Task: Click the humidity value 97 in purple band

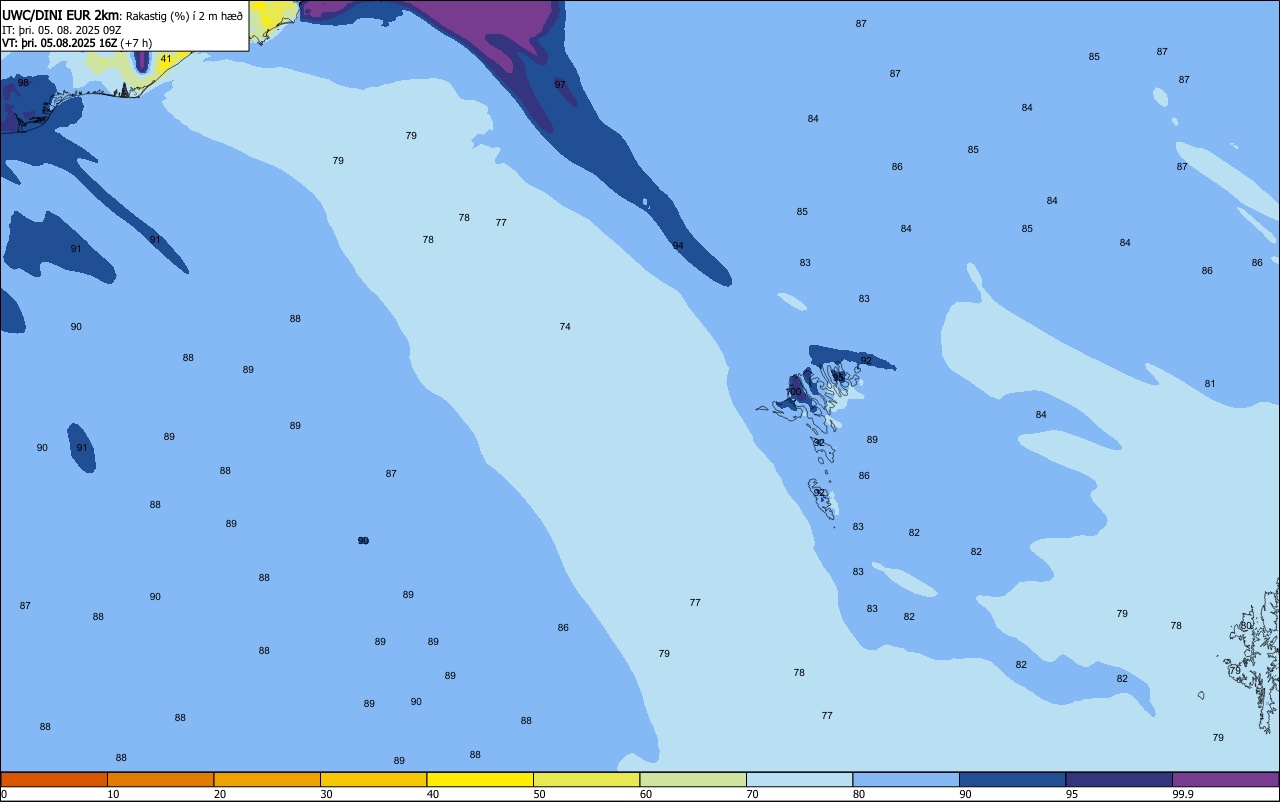Action: point(560,85)
